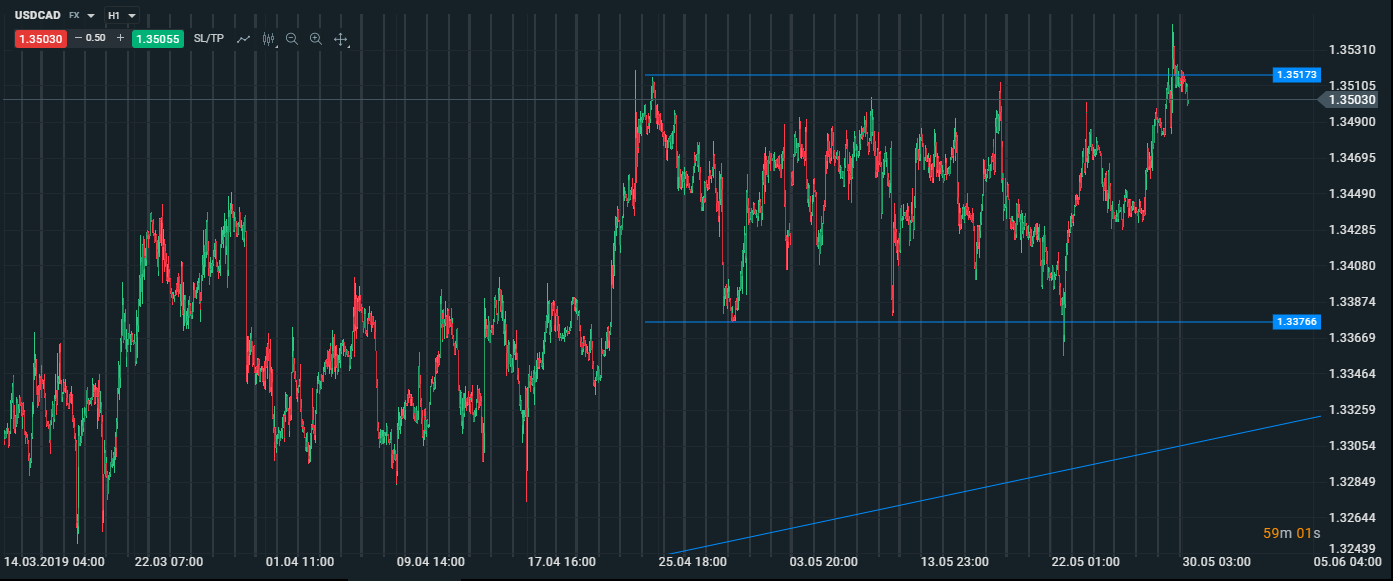Image resolution: width=1393 pixels, height=581 pixels.
Task: Expand the USDCAD FX symbol dropdown arrow
Action: (x=91, y=16)
